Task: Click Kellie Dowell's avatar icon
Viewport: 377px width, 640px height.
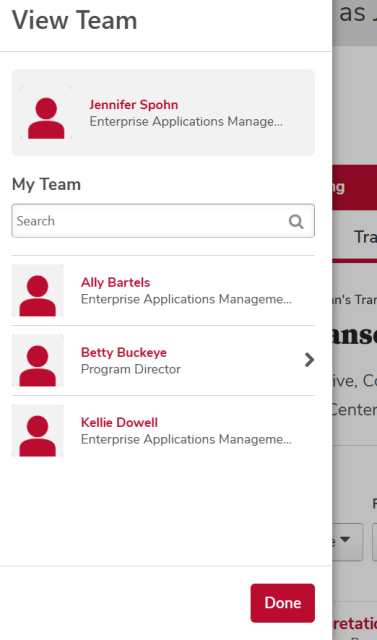Action: (38, 431)
